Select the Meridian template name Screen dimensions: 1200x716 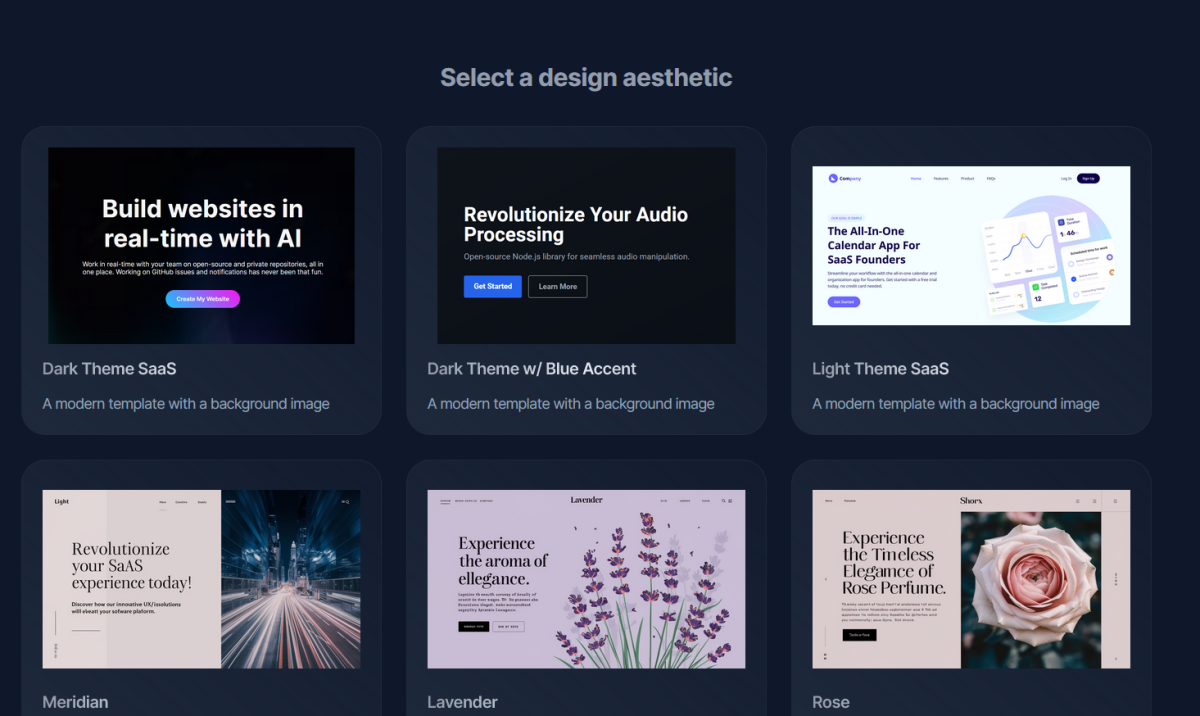click(75, 702)
